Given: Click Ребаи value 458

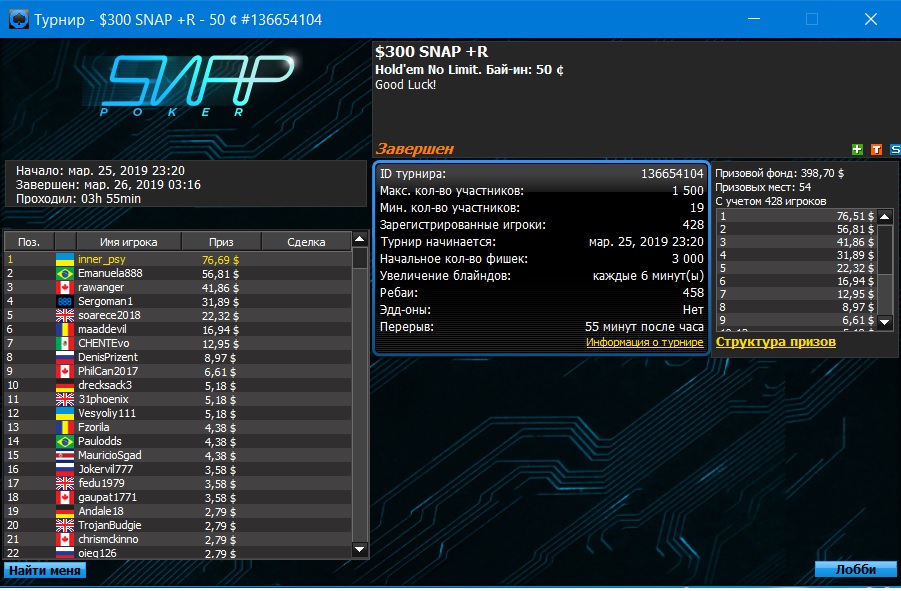Looking at the screenshot, I should pos(692,293).
